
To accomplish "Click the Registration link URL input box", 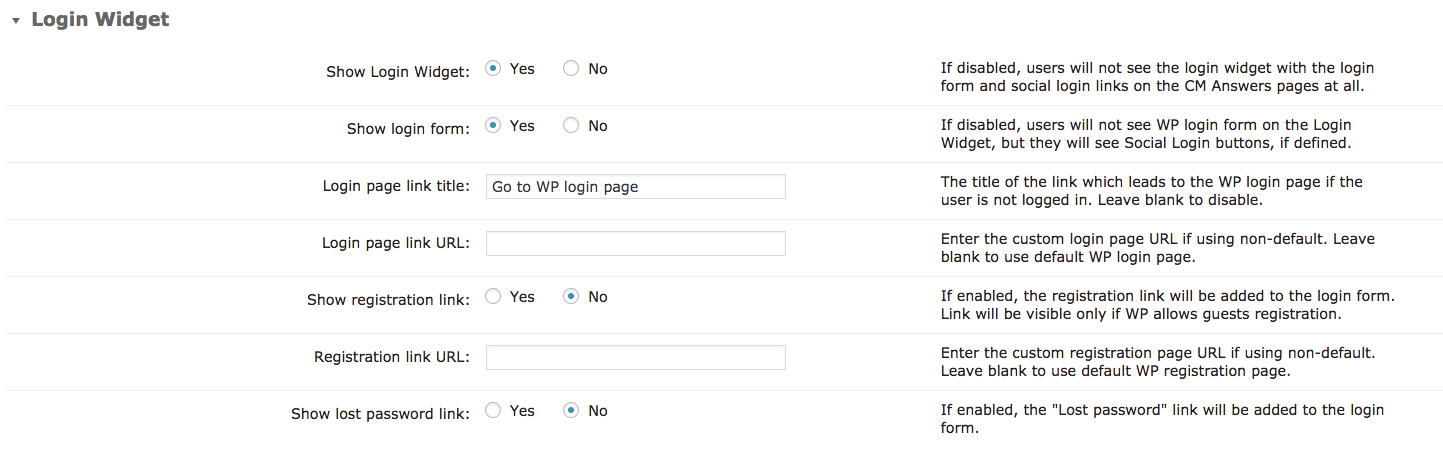I will (635, 358).
